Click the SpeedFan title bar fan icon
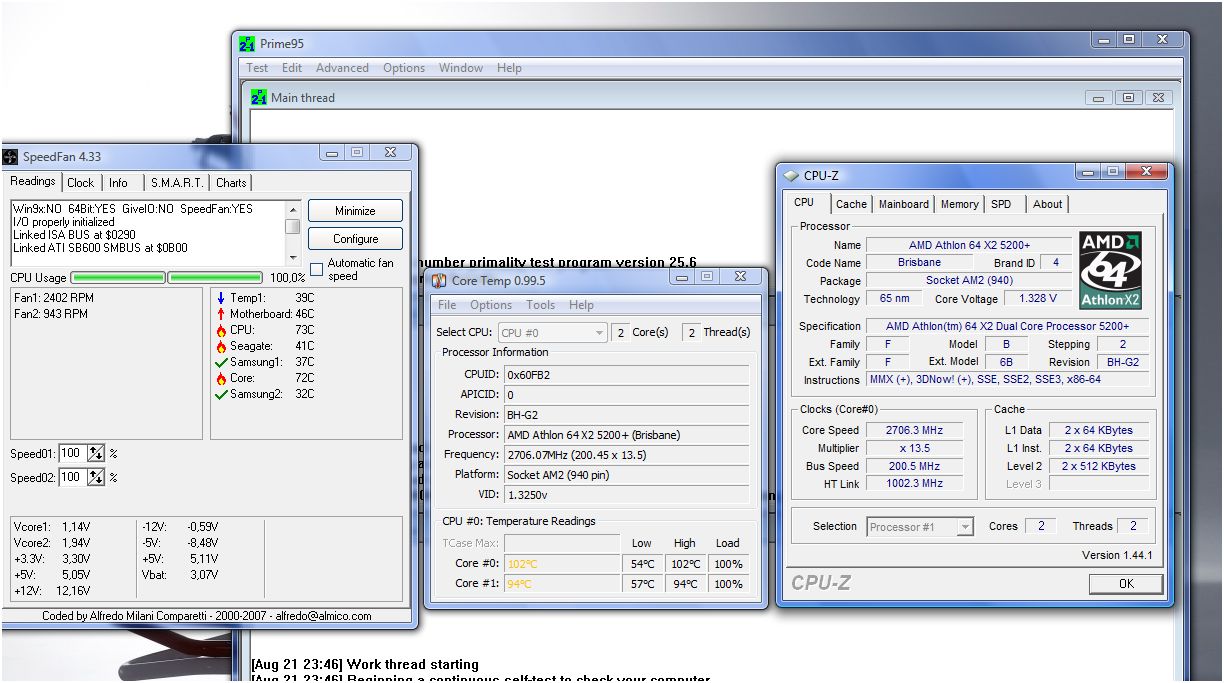 click(x=10, y=157)
